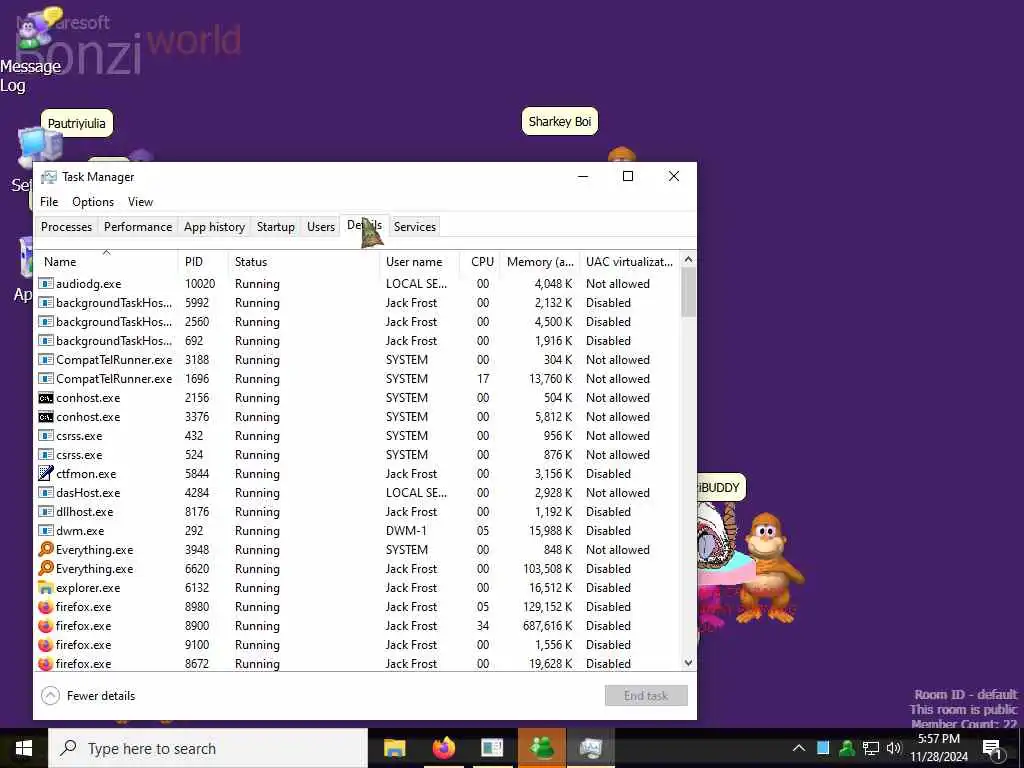This screenshot has width=1024, height=768.
Task: Click the vertical scrollbar thumb
Action: [688, 293]
